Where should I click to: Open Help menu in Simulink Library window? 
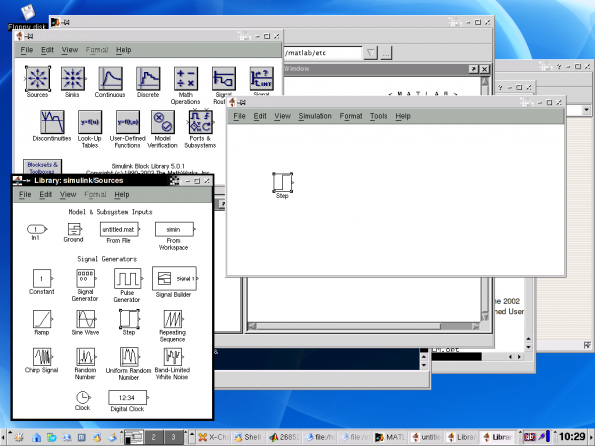coord(123,50)
